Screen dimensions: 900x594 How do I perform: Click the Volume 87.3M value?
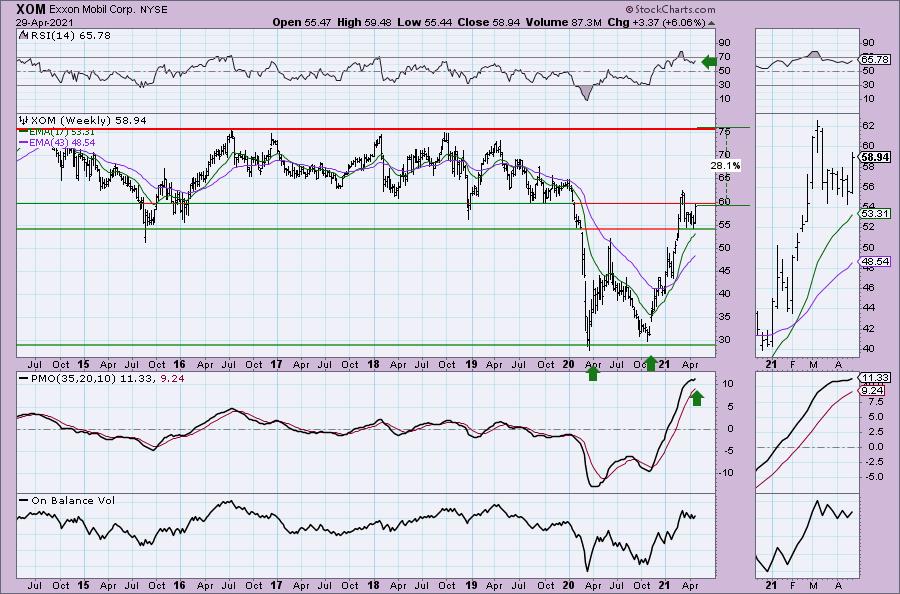click(x=563, y=22)
